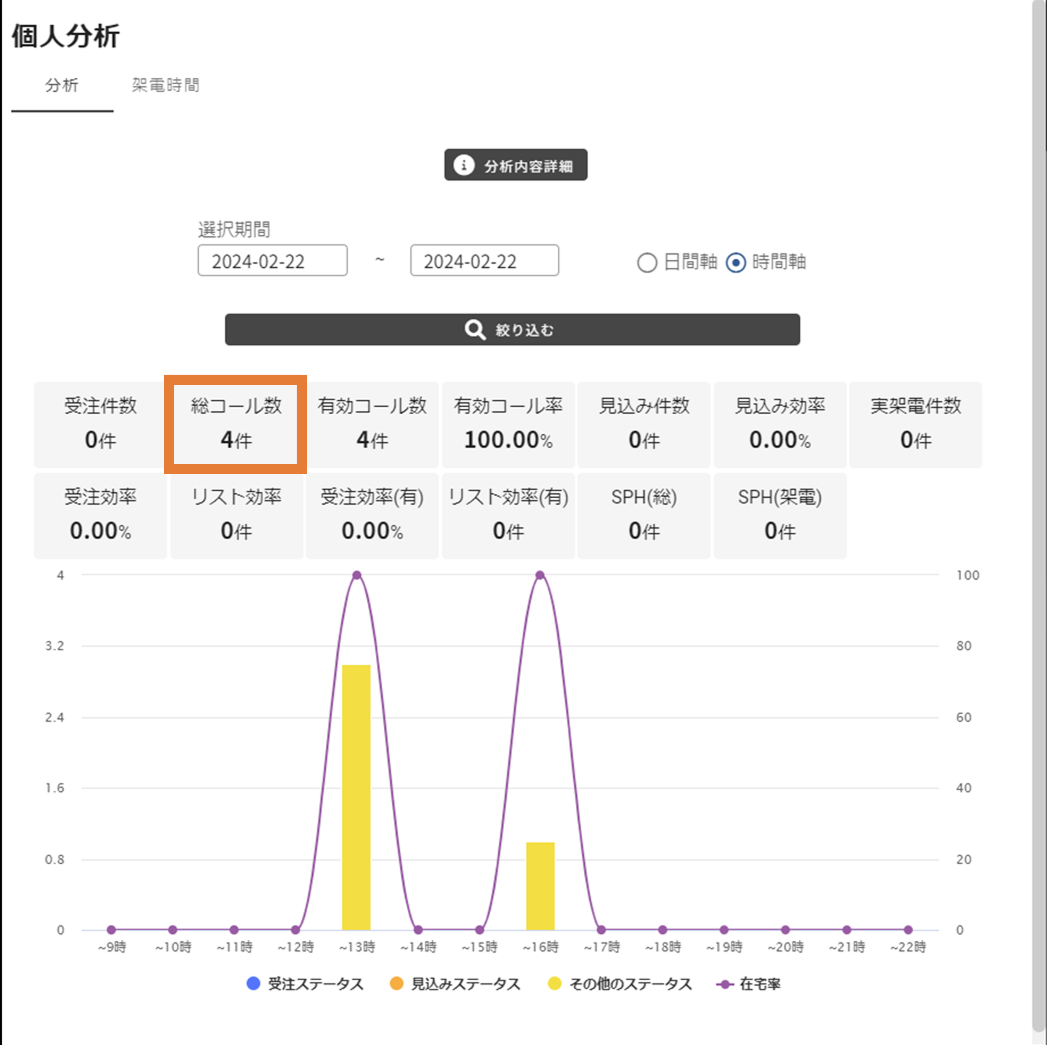Image resolution: width=1047 pixels, height=1045 pixels.
Task: Click the vertical scrollbar on the right
Action: [1039, 500]
